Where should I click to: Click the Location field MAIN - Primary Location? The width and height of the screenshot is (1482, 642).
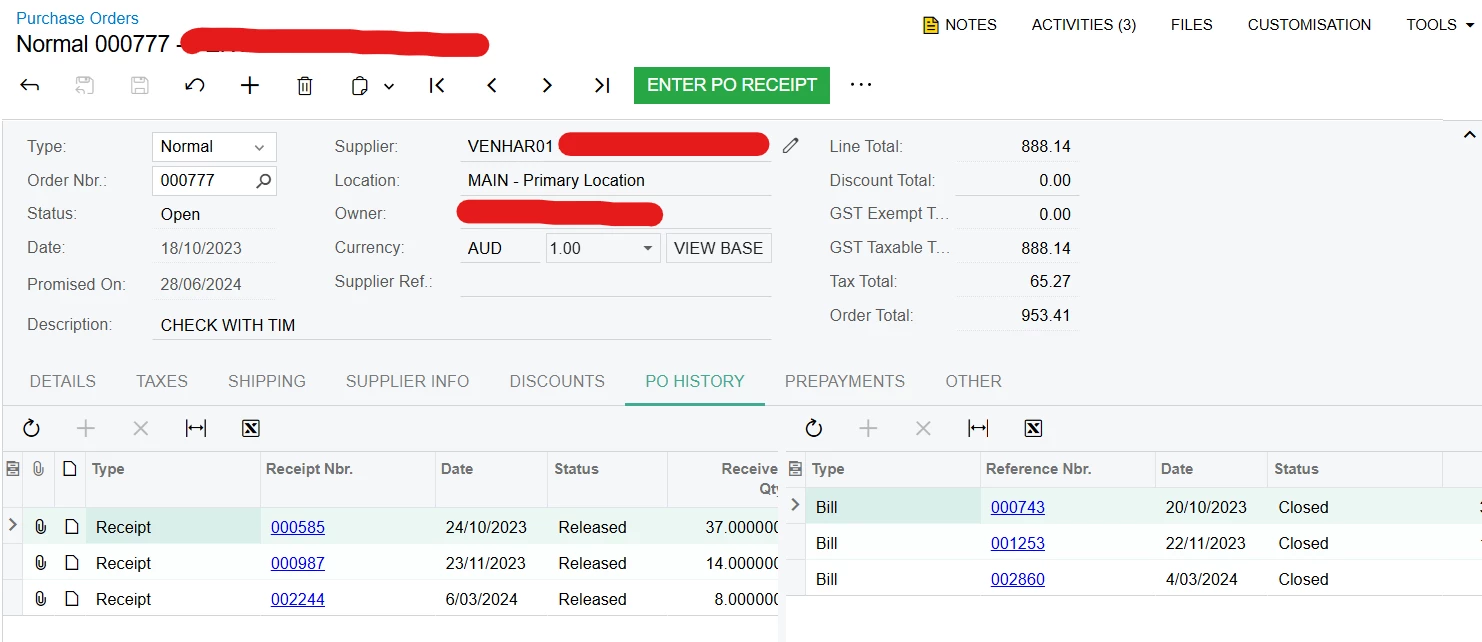(x=615, y=181)
